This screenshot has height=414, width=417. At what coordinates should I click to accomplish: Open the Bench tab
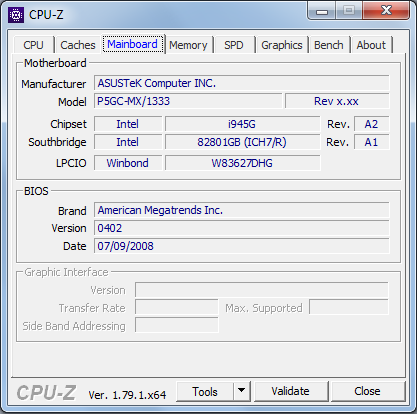click(329, 45)
